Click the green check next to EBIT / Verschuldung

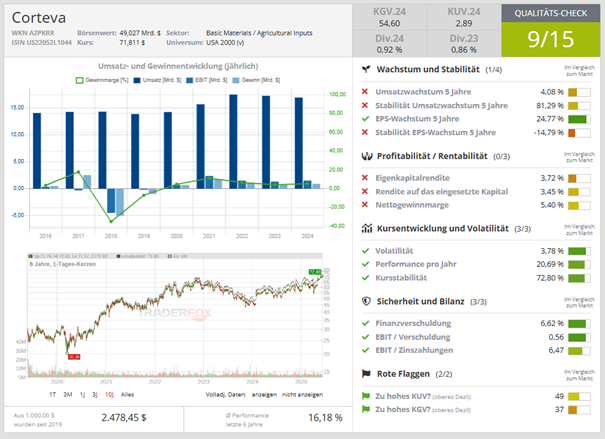pyautogui.click(x=365, y=337)
